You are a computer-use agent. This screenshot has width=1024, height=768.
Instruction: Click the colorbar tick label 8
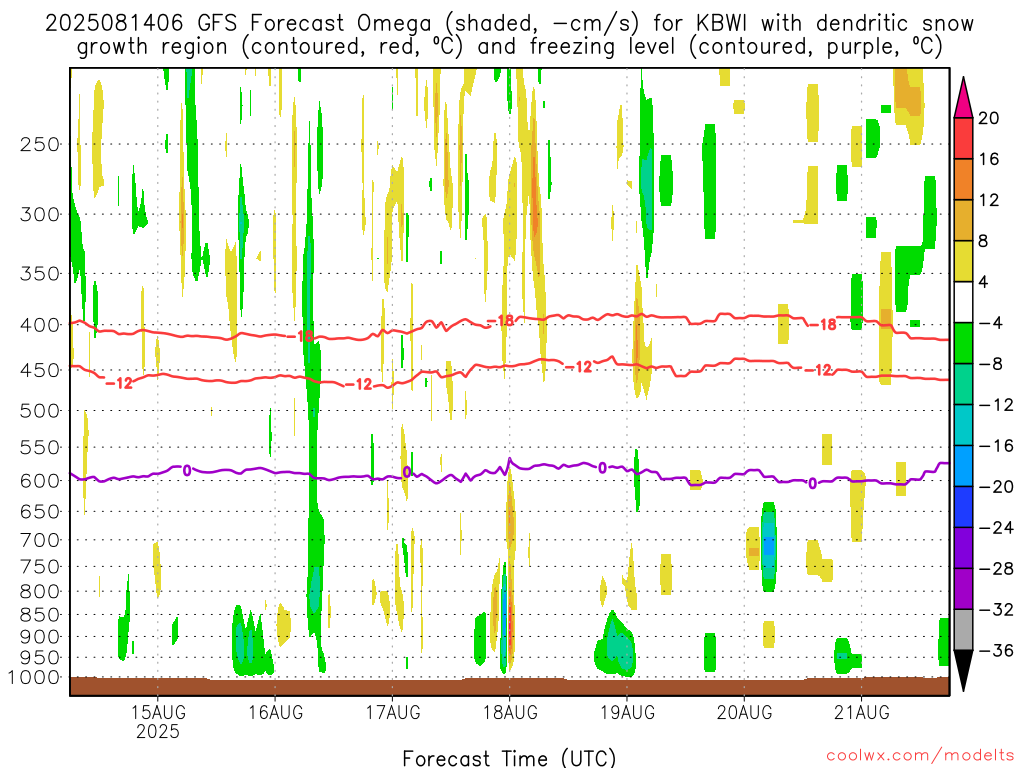pyautogui.click(x=984, y=241)
